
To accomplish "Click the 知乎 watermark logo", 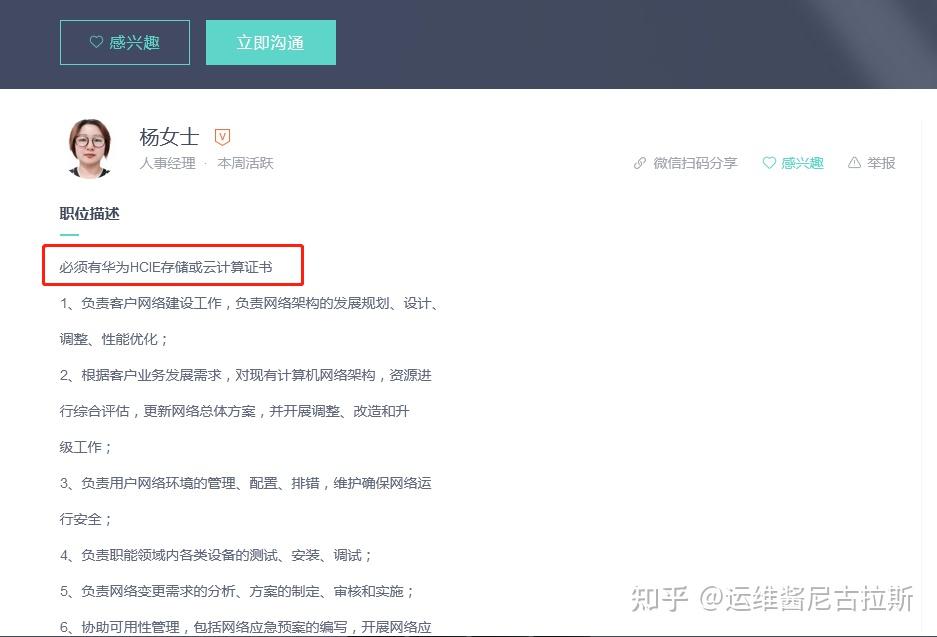I will pos(658,599).
